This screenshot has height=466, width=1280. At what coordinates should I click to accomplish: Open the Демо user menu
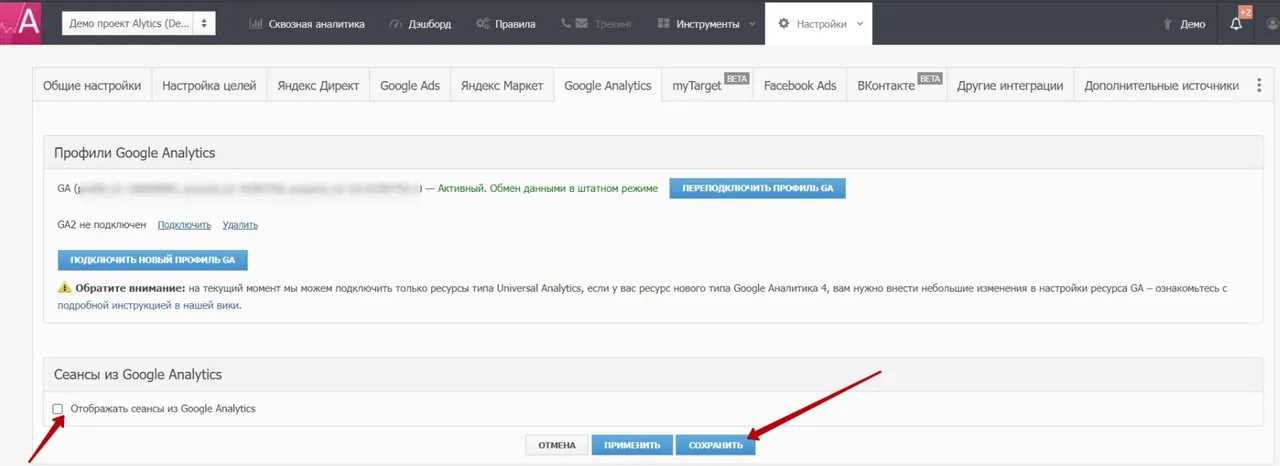coord(1184,24)
